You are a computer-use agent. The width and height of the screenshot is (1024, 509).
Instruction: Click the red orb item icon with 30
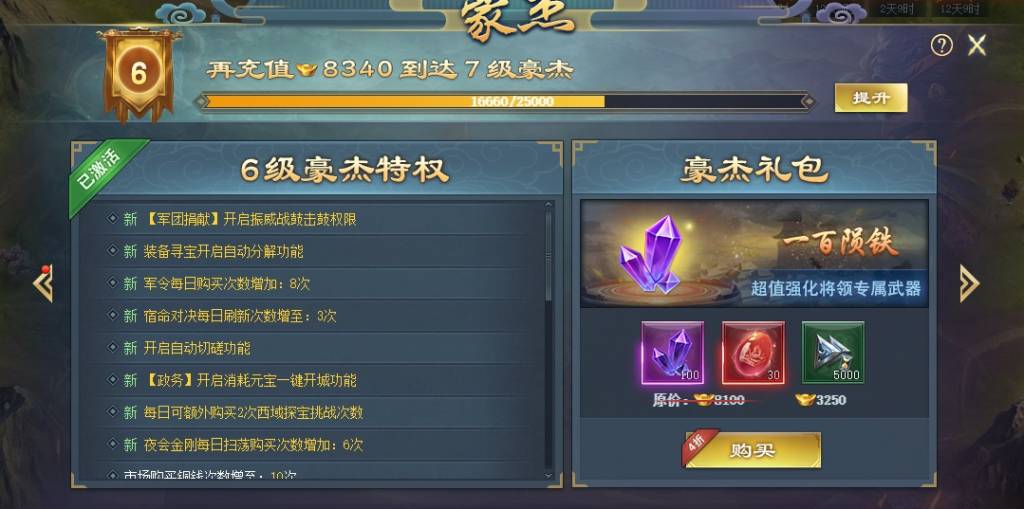[x=752, y=353]
